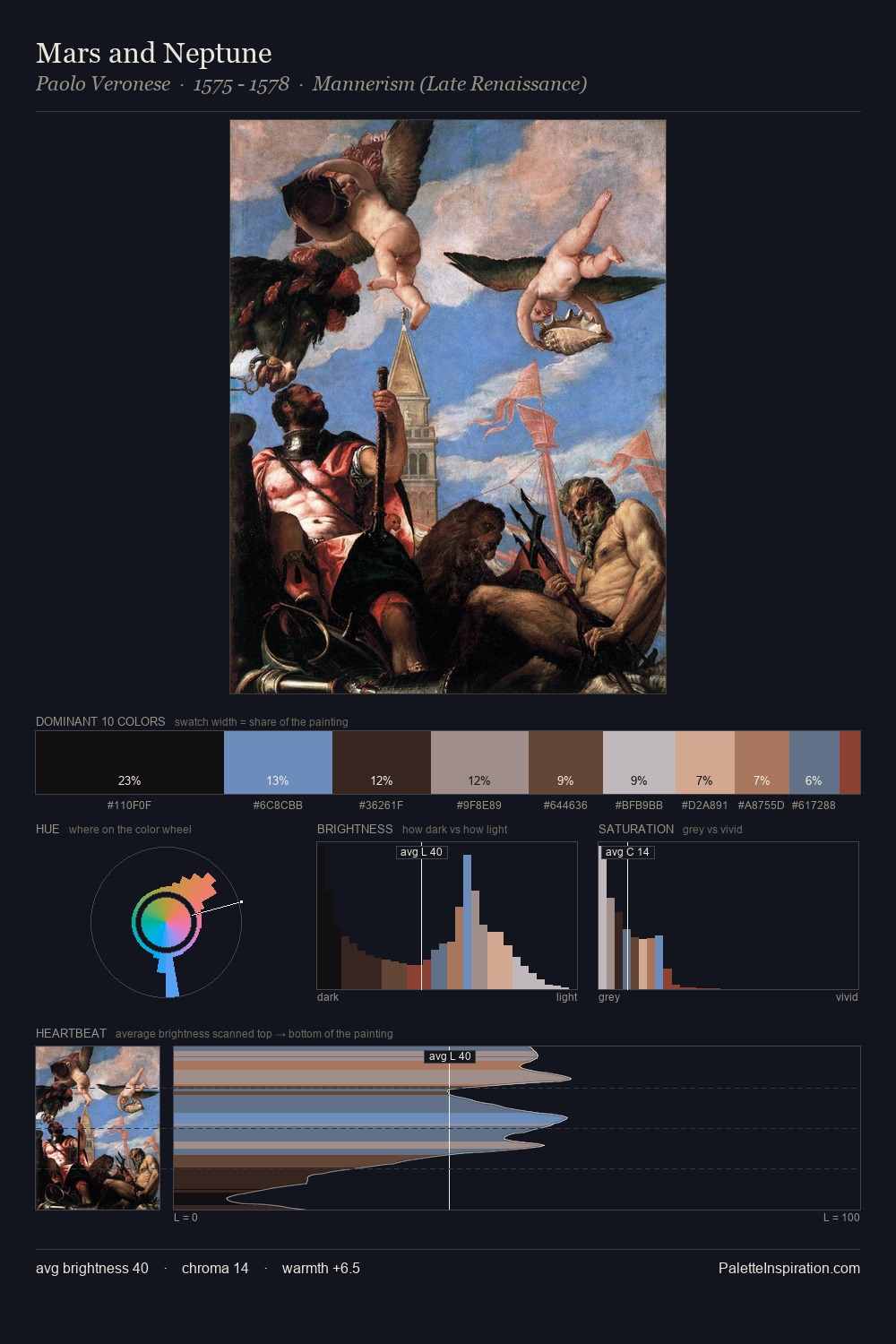Click the 'dark' axis label
This screenshot has height=1344, width=896.
coord(328,996)
